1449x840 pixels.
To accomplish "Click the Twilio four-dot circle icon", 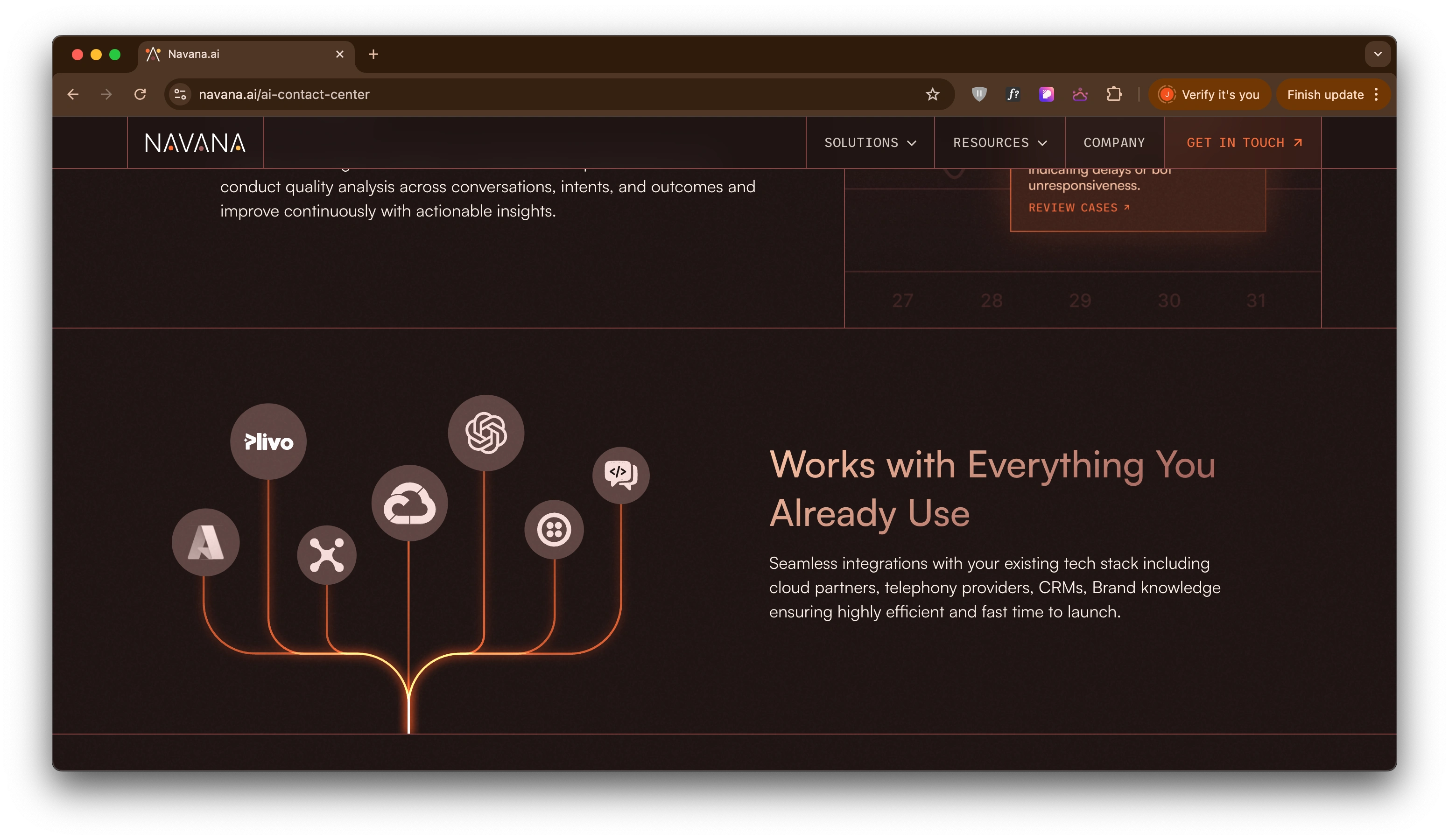I will [554, 530].
